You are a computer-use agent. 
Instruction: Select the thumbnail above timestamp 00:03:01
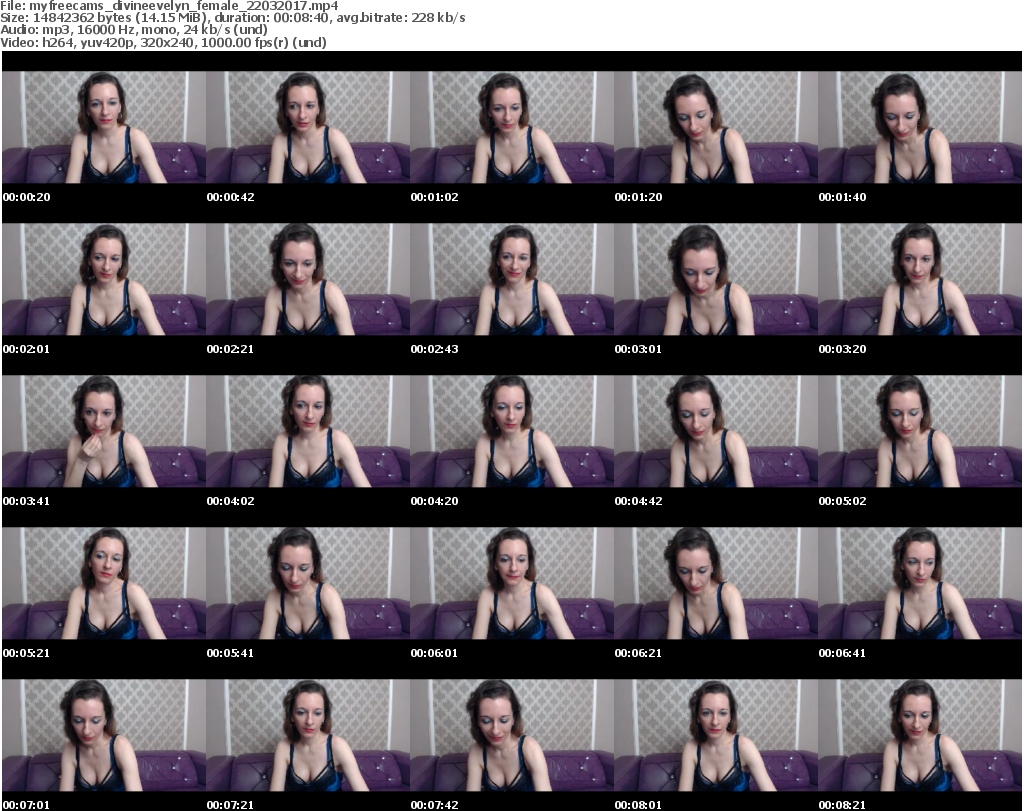pyautogui.click(x=716, y=279)
